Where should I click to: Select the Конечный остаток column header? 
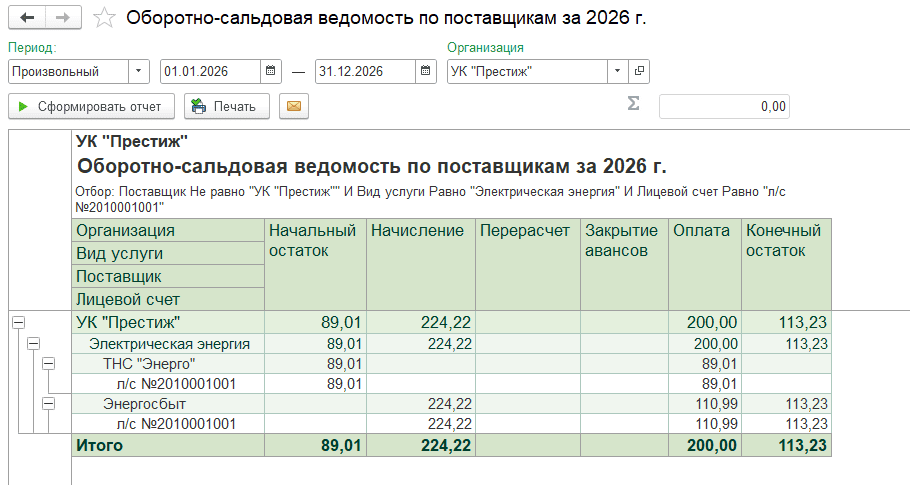point(786,241)
